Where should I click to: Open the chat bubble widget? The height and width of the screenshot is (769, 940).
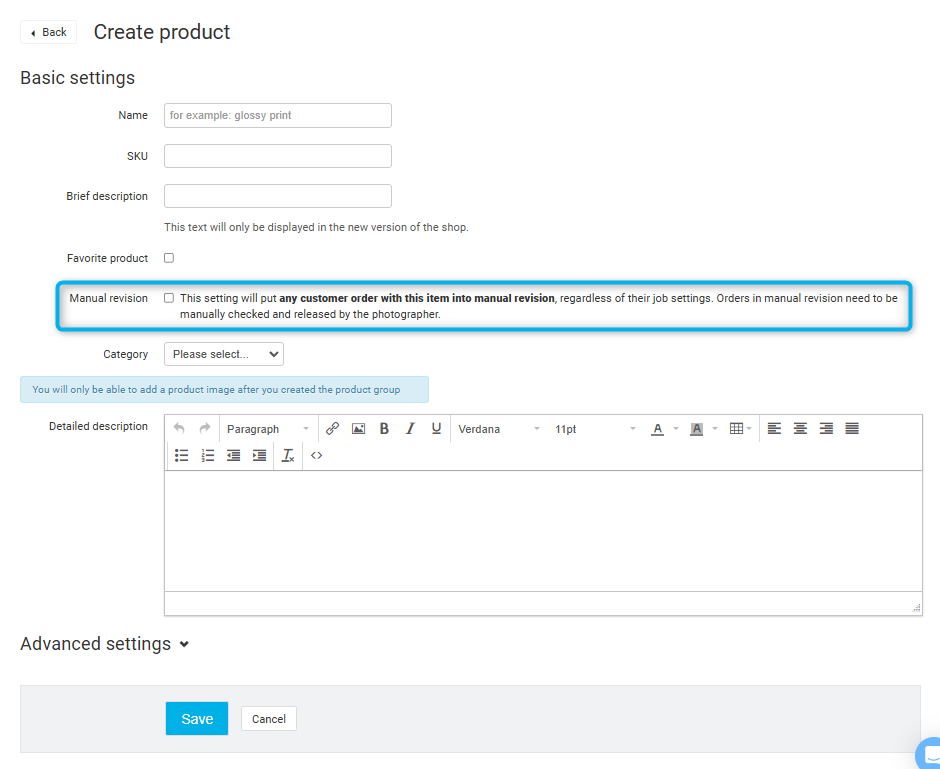pos(929,753)
